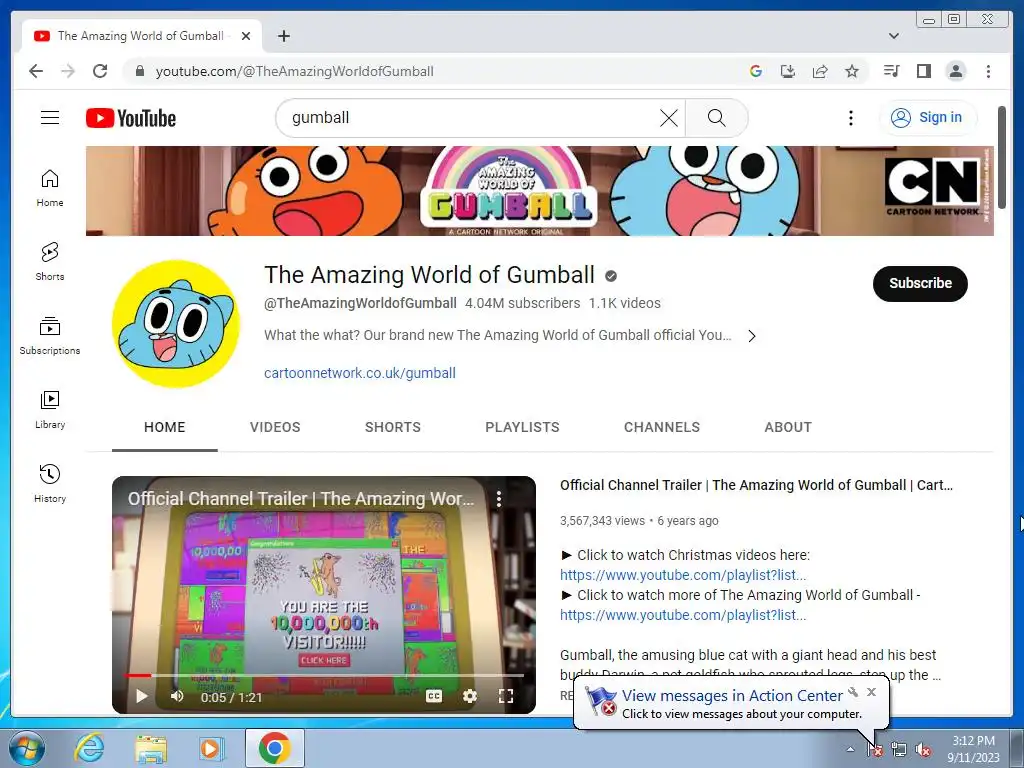Open Google icon in address bar
This screenshot has height=768, width=1024.
tap(756, 71)
